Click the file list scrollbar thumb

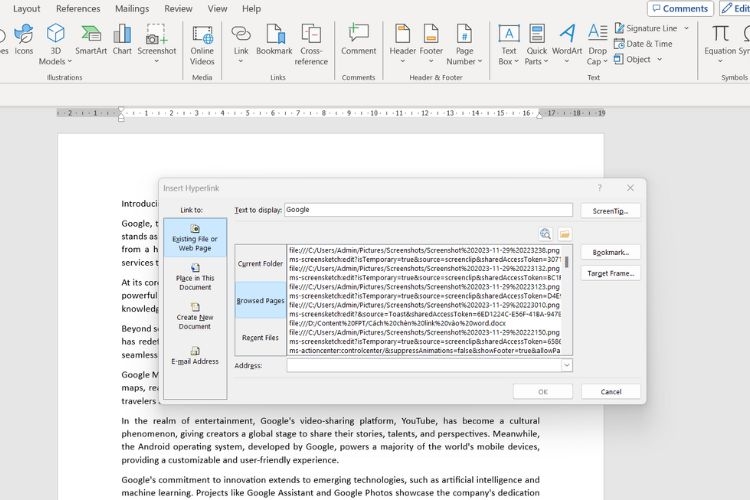566,262
